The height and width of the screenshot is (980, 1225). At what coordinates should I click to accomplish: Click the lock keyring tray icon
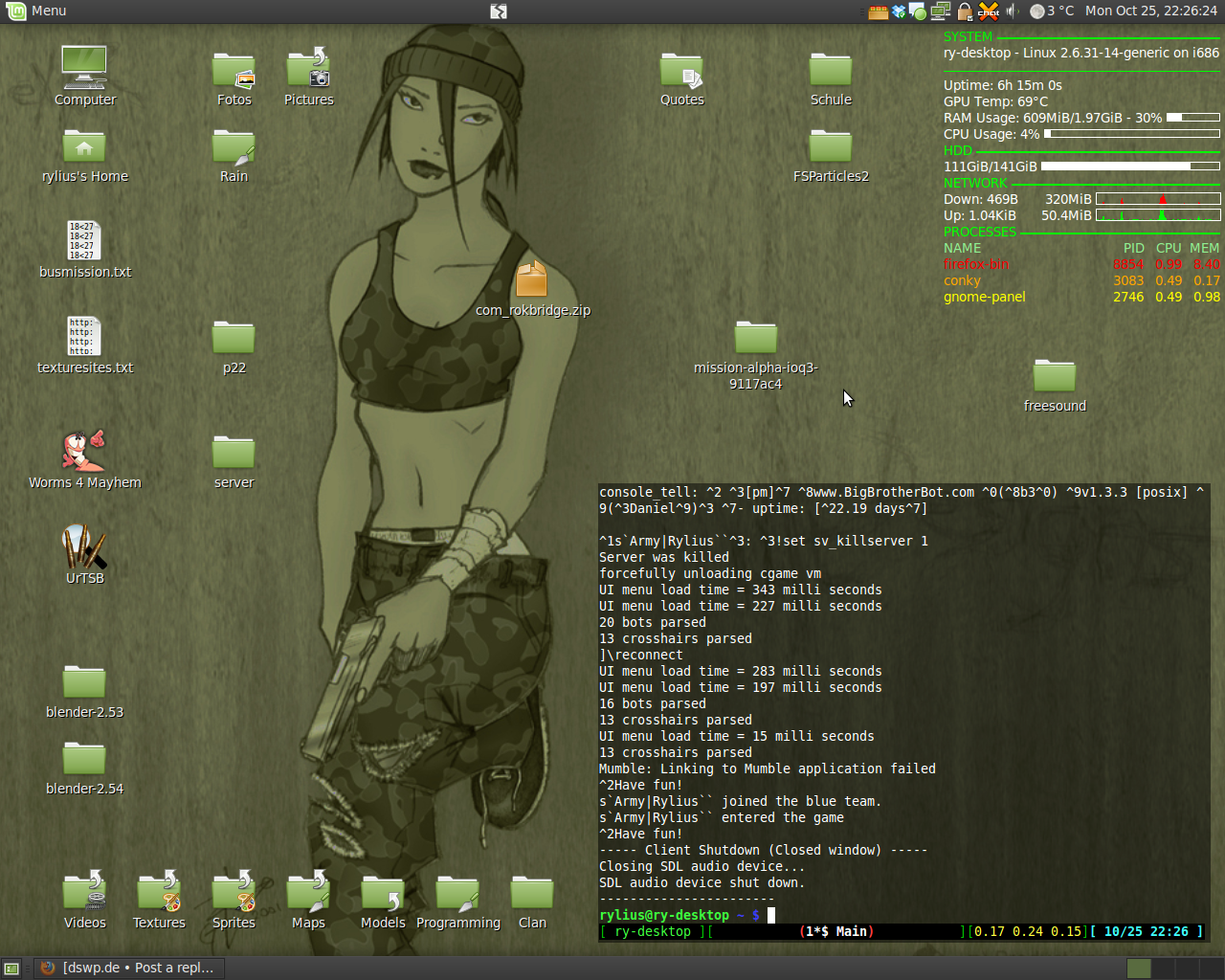(x=965, y=11)
